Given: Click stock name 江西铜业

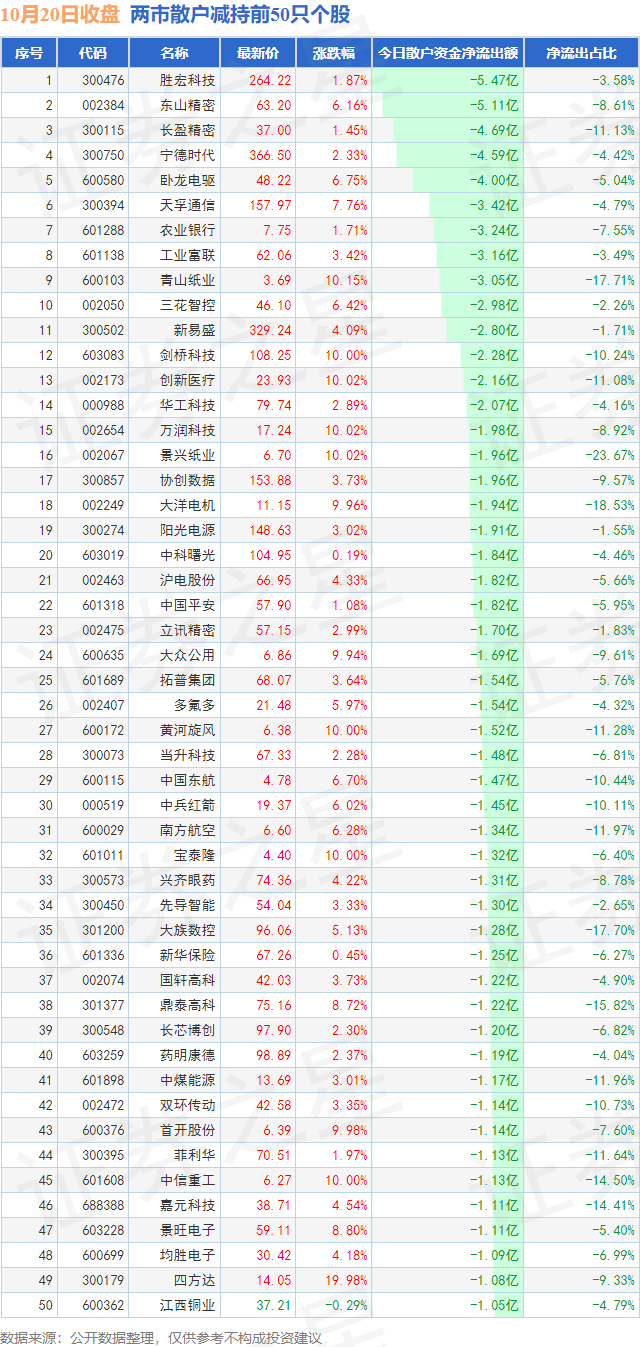Looking at the screenshot, I should (x=187, y=1305).
